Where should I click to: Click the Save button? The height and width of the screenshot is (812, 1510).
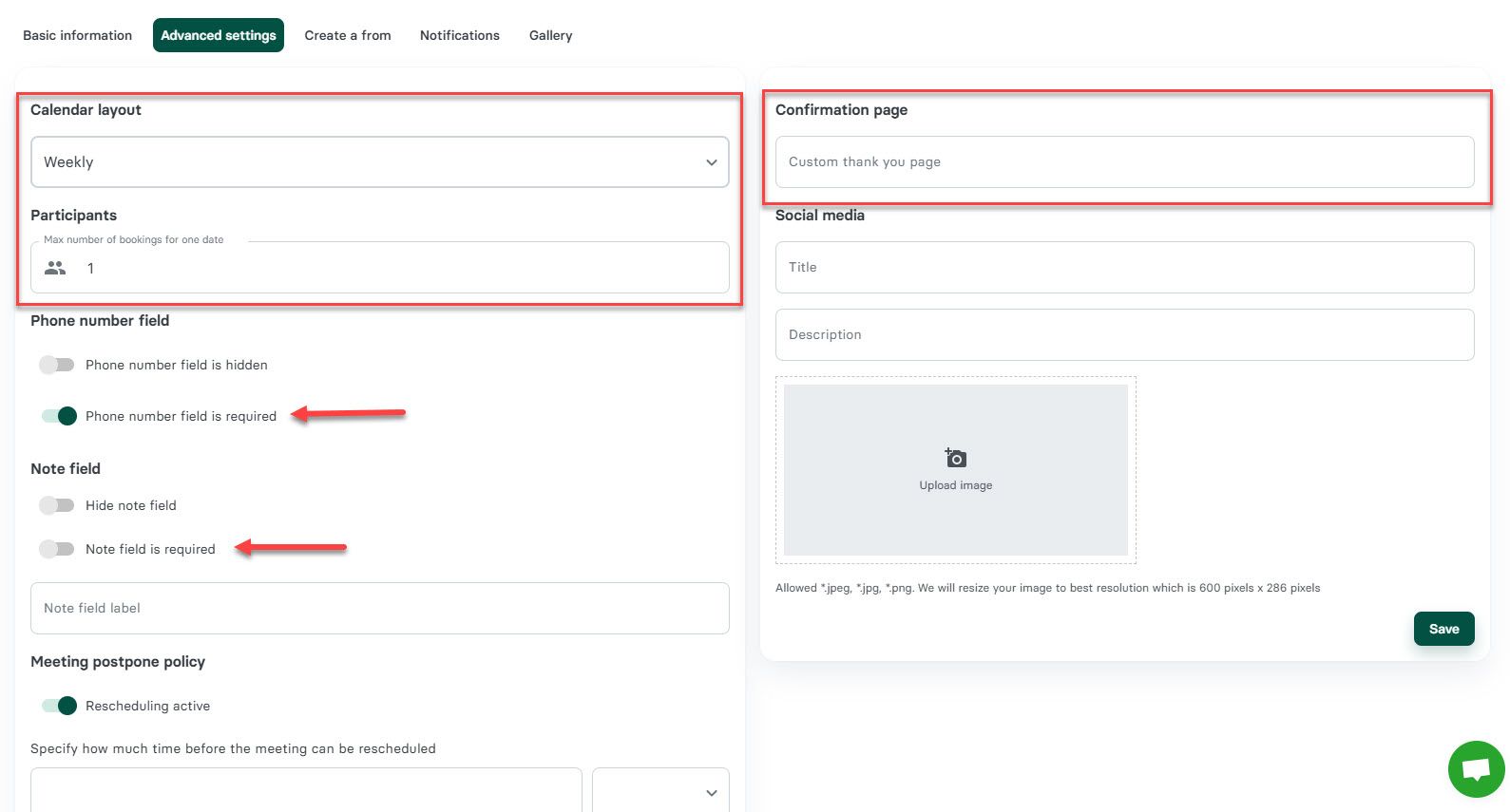1444,629
